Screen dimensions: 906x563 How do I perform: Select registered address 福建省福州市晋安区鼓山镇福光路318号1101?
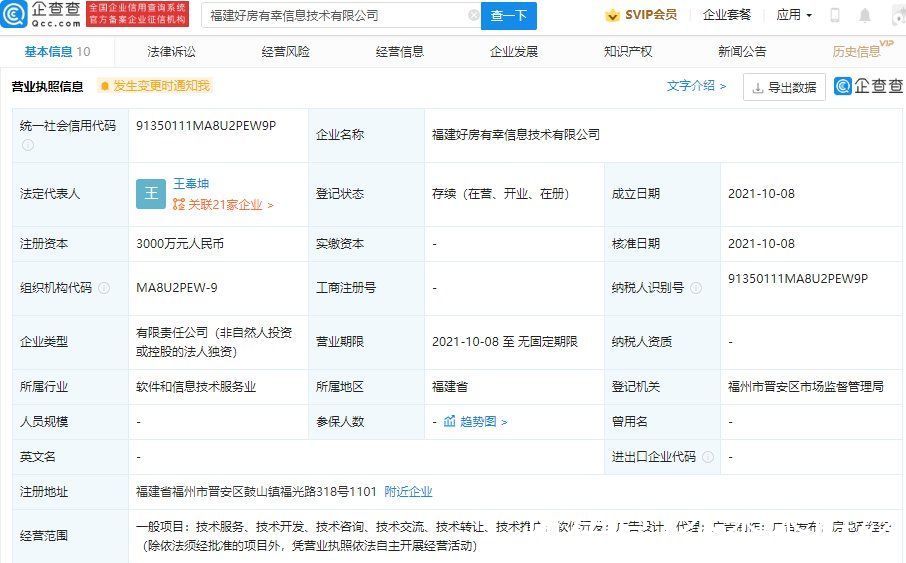point(256,491)
